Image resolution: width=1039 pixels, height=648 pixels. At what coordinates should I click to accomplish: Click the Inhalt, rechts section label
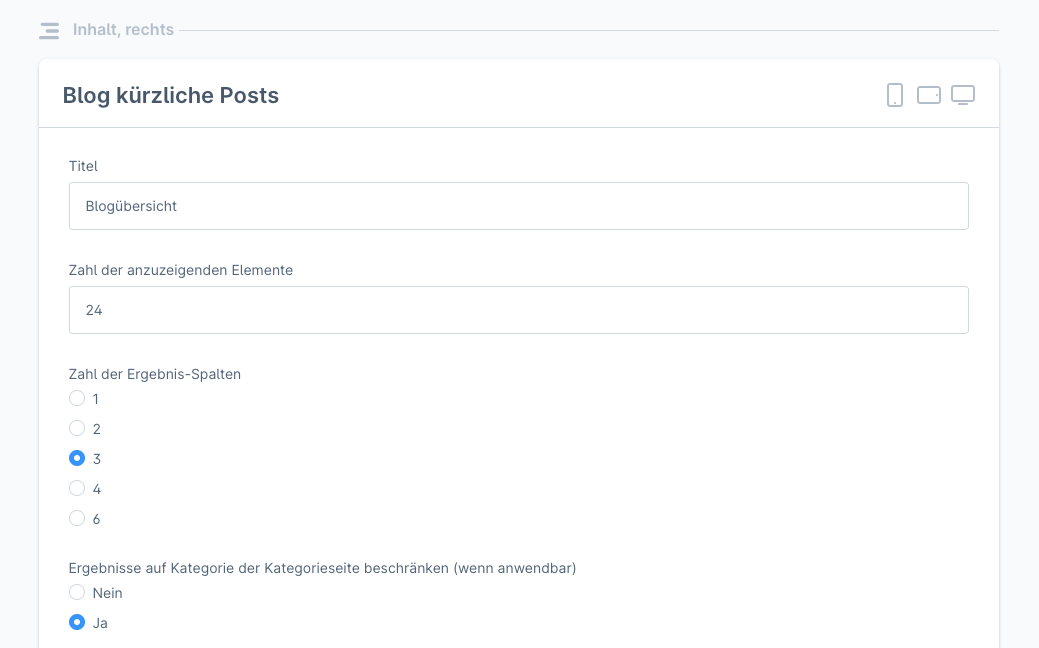tap(123, 30)
